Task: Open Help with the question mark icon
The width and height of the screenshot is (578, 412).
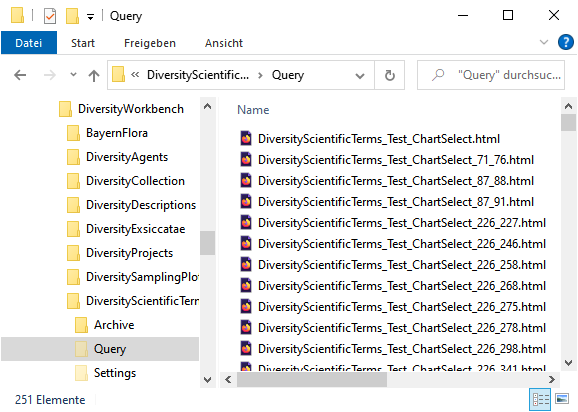Action: pos(565,42)
